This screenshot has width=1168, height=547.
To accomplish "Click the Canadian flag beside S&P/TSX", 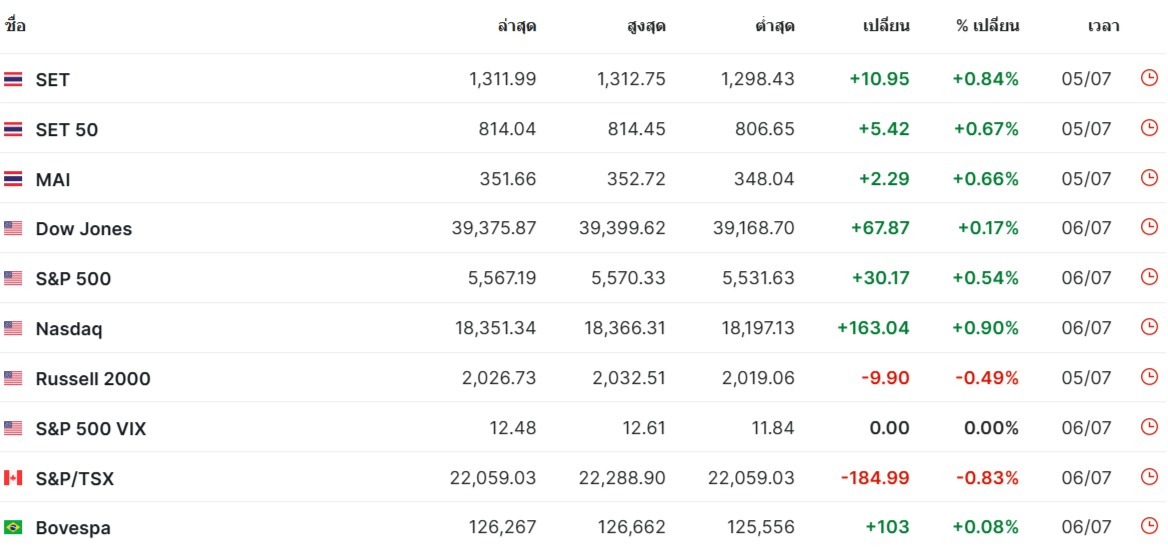I will point(13,478).
